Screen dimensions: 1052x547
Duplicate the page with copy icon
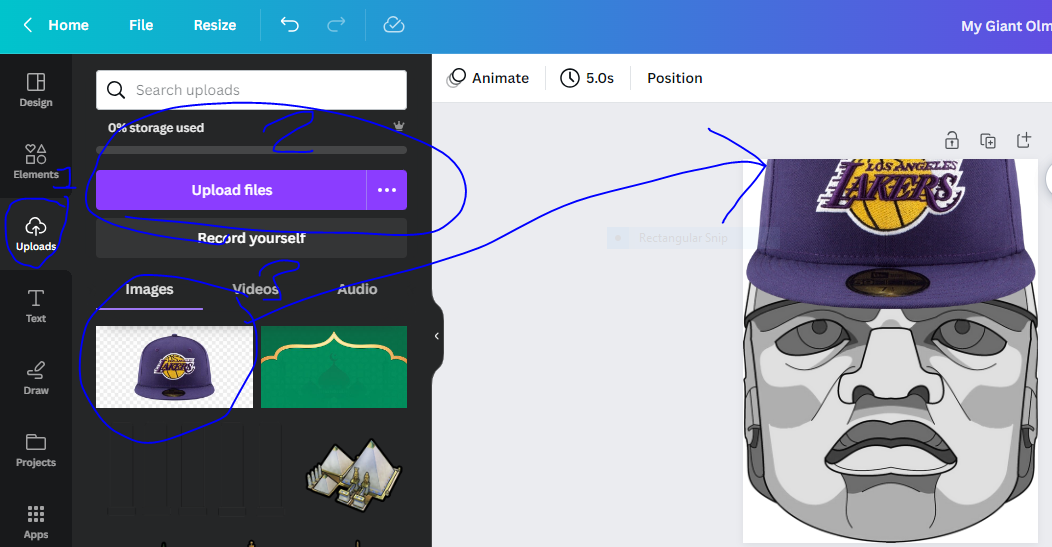(x=988, y=140)
